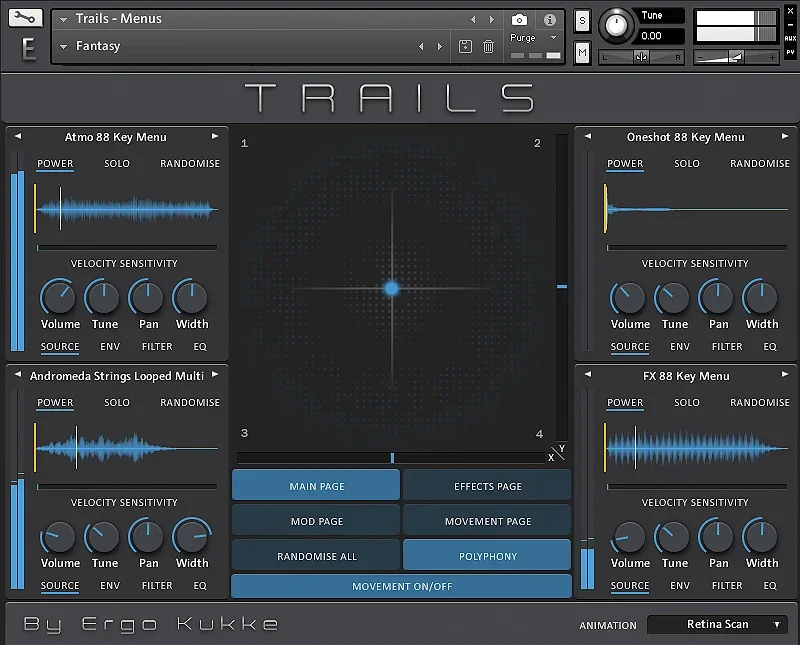Toggle POWER on Oneshot 88 Key Menu layer
The height and width of the screenshot is (645, 800).
625,164
